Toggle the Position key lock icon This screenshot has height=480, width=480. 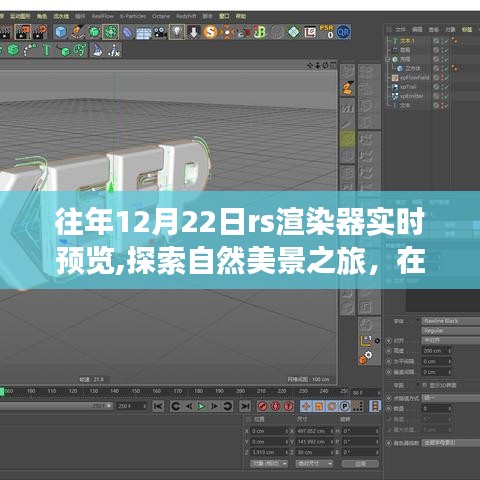click(306, 406)
